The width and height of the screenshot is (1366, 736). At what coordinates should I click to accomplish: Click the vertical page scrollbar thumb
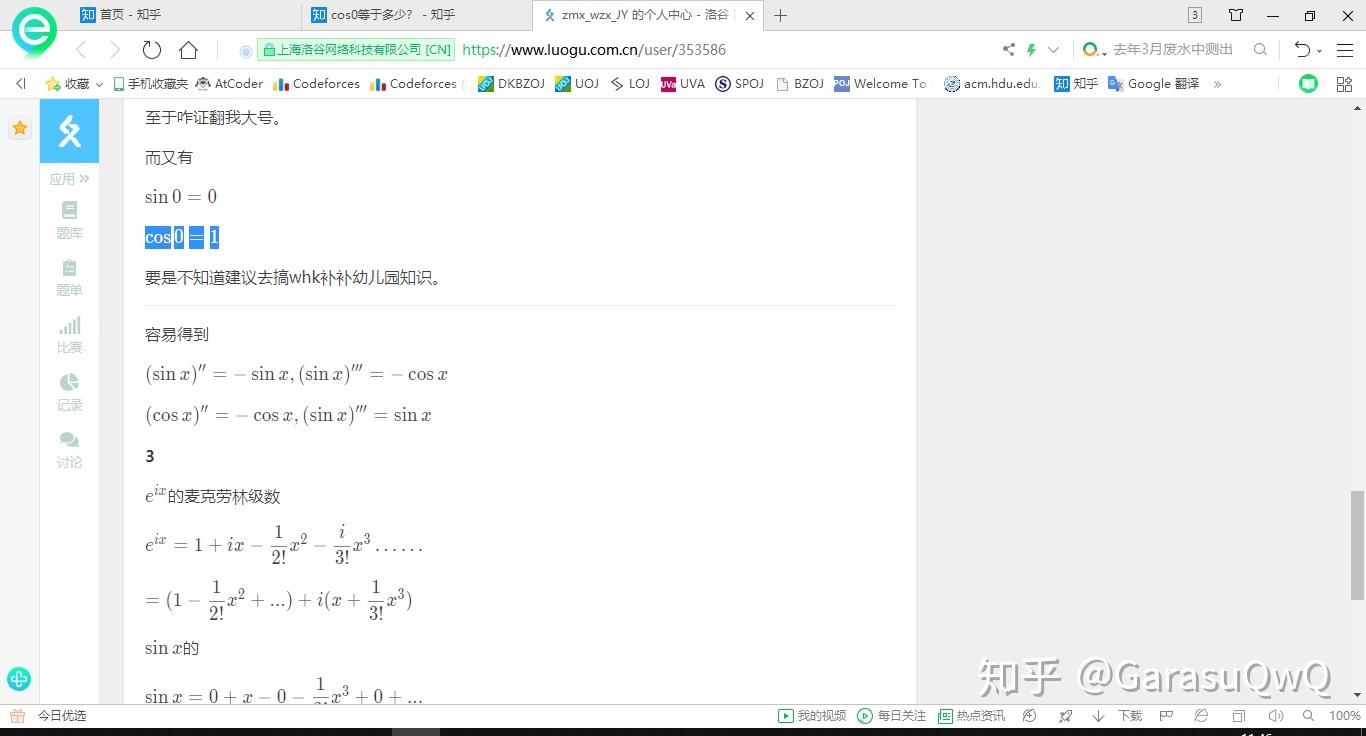click(1357, 545)
